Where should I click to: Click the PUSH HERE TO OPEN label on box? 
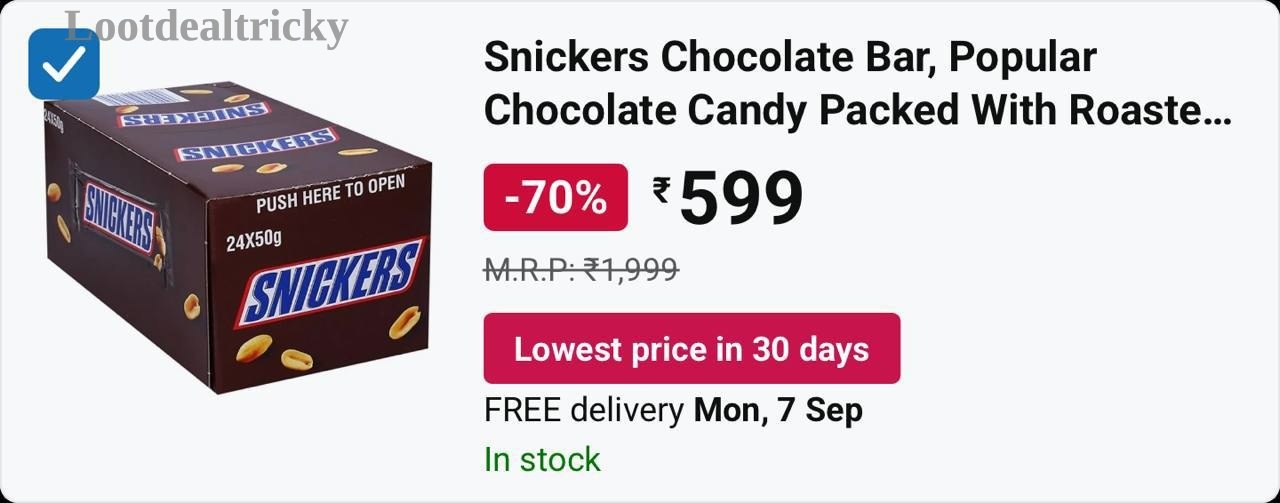331,193
